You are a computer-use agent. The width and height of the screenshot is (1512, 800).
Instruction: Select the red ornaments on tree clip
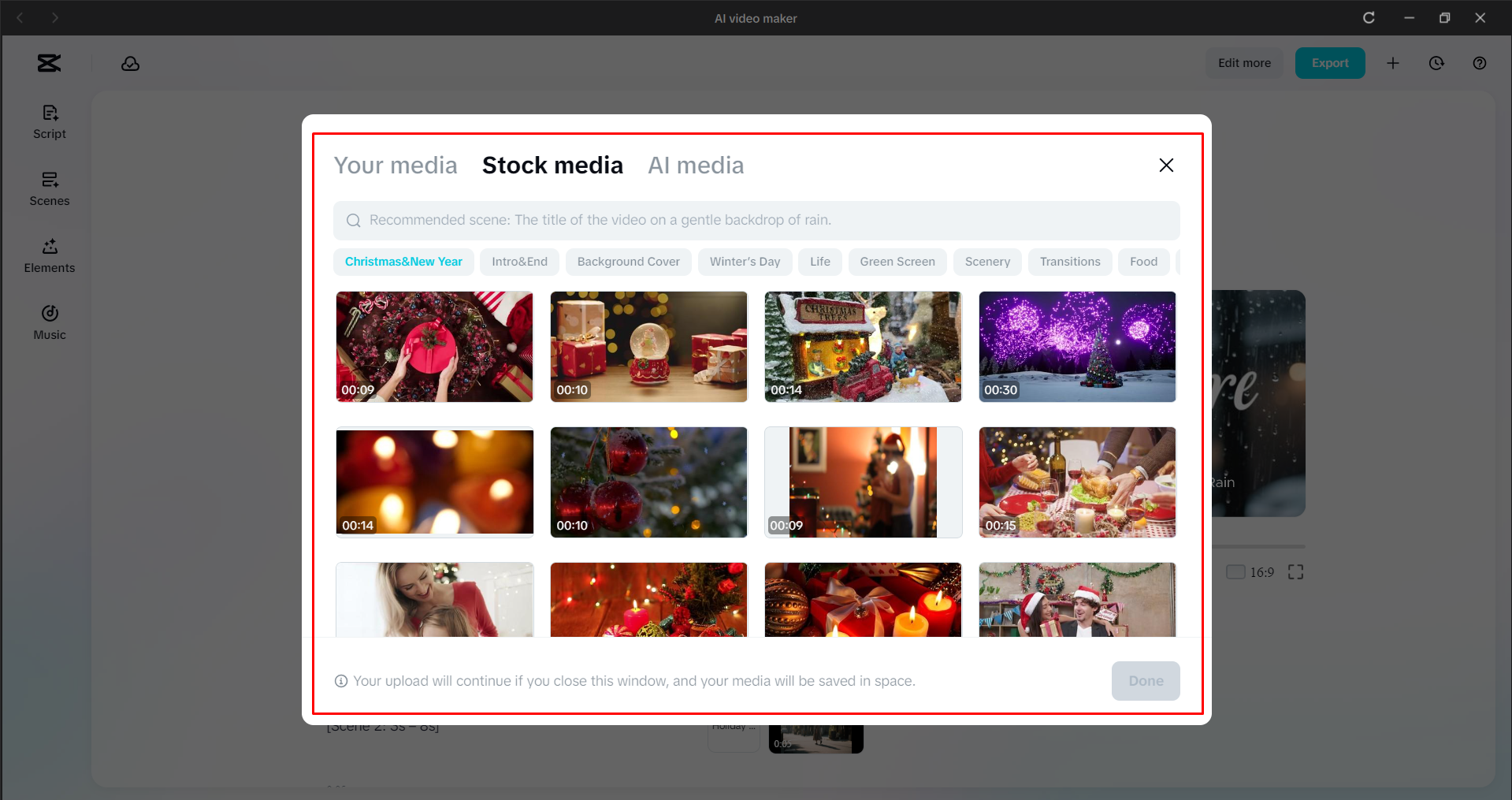[649, 482]
